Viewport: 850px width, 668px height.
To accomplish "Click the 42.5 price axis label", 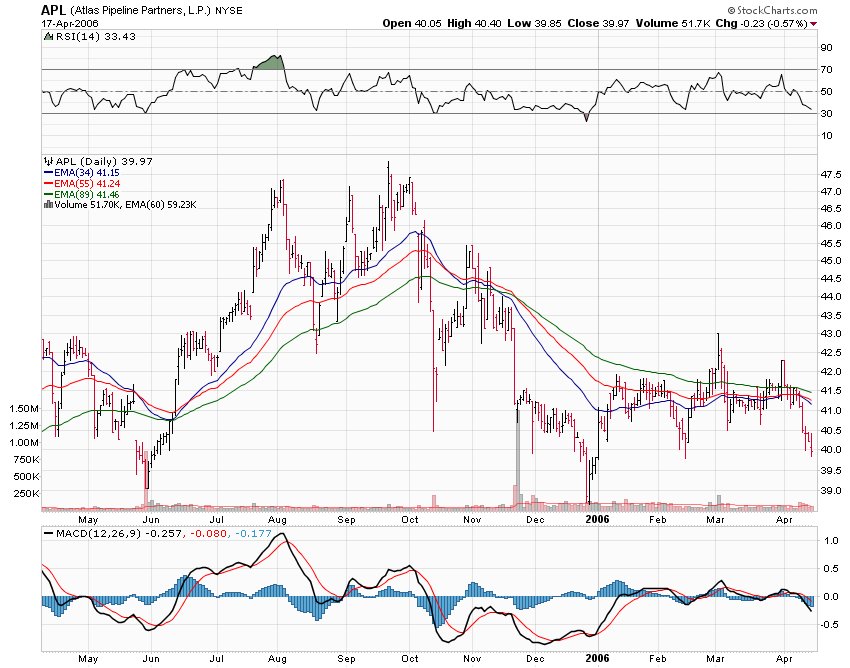I will point(831,352).
